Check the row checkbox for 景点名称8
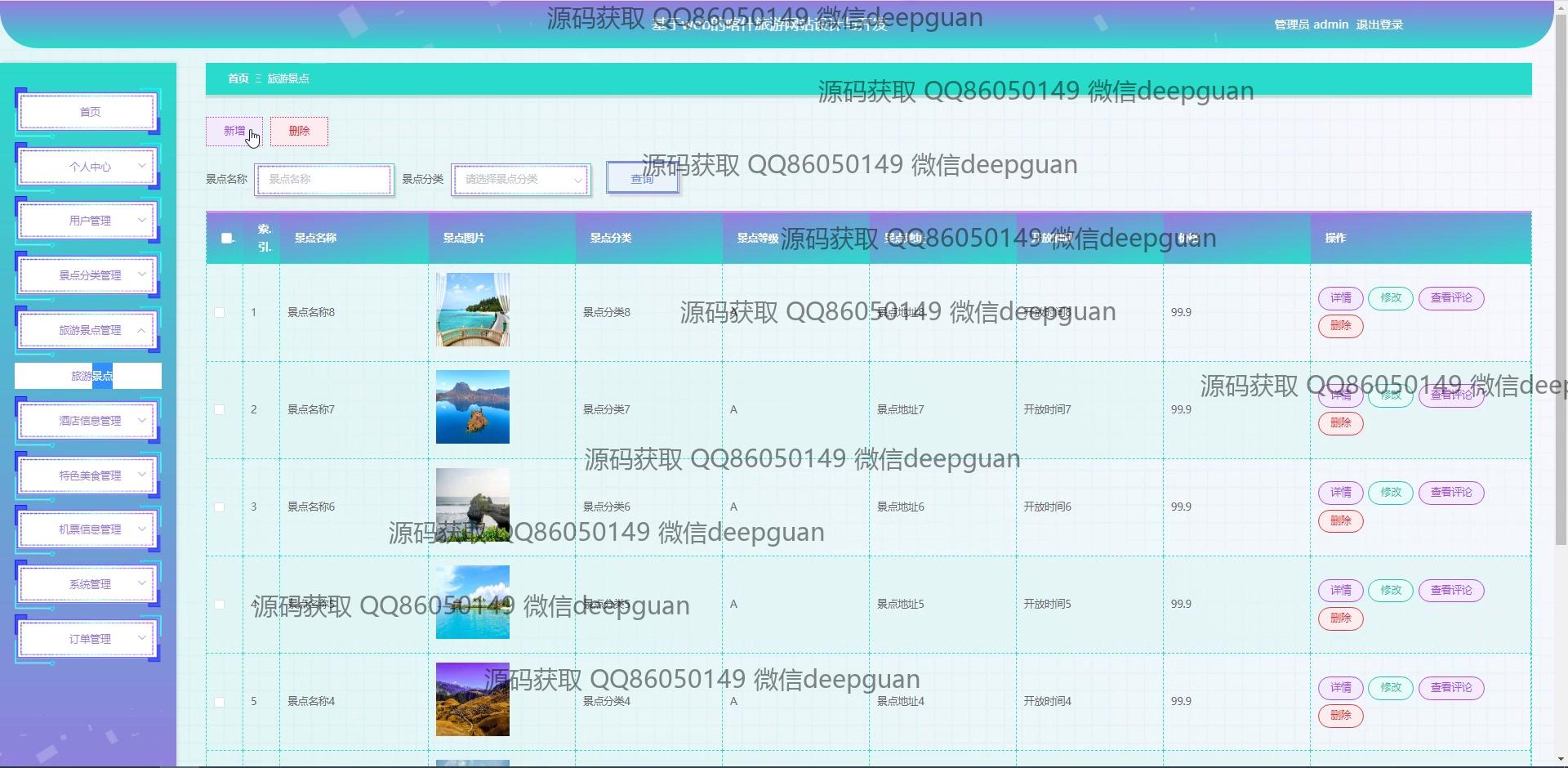1568x768 pixels. (219, 312)
